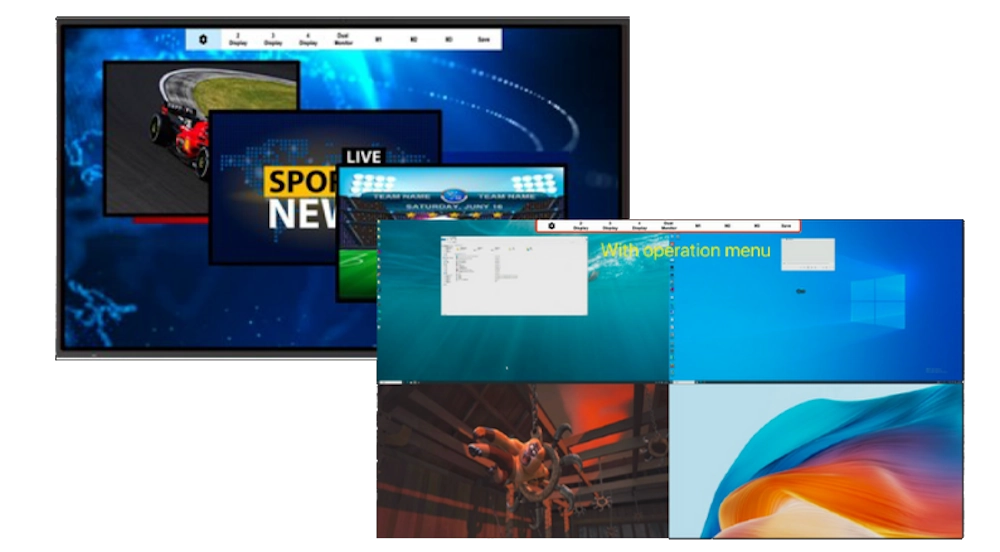Choose Dual Monitor in quad-view operation menu
Image resolution: width=1000 pixels, height=552 pixels.
click(x=668, y=226)
